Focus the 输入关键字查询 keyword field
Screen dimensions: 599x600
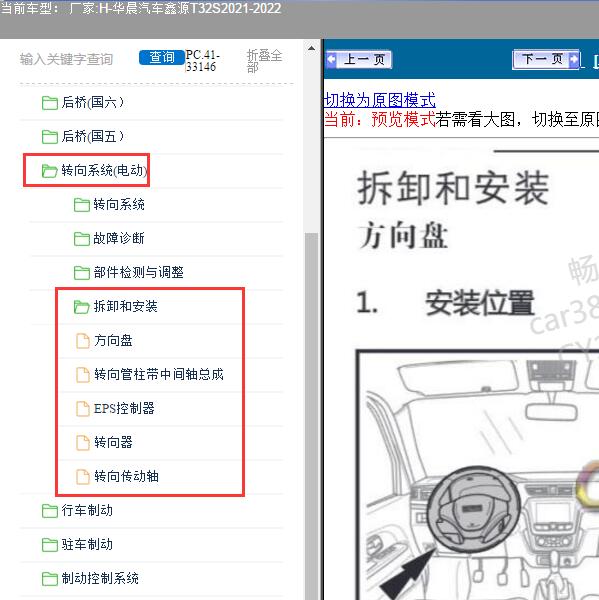coord(67,59)
